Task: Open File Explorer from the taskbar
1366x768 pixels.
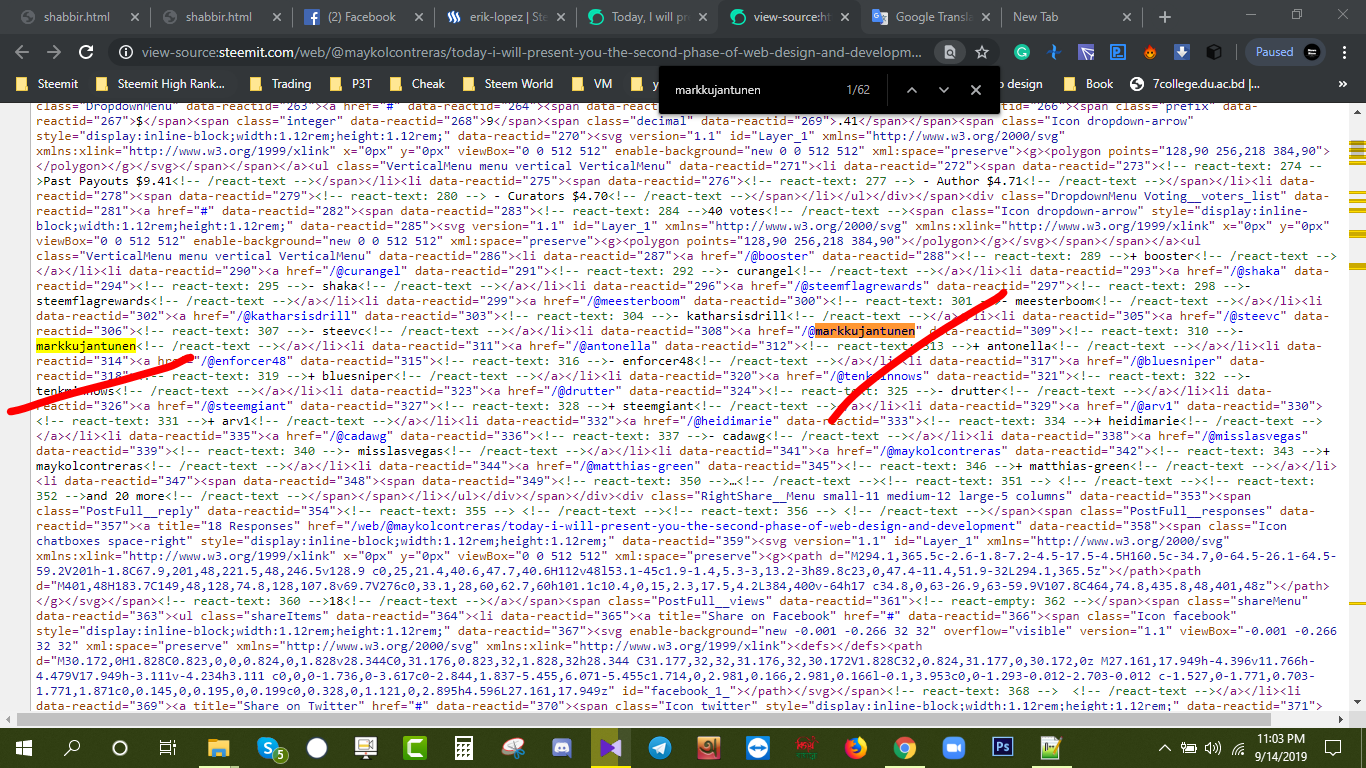Action: 218,748
